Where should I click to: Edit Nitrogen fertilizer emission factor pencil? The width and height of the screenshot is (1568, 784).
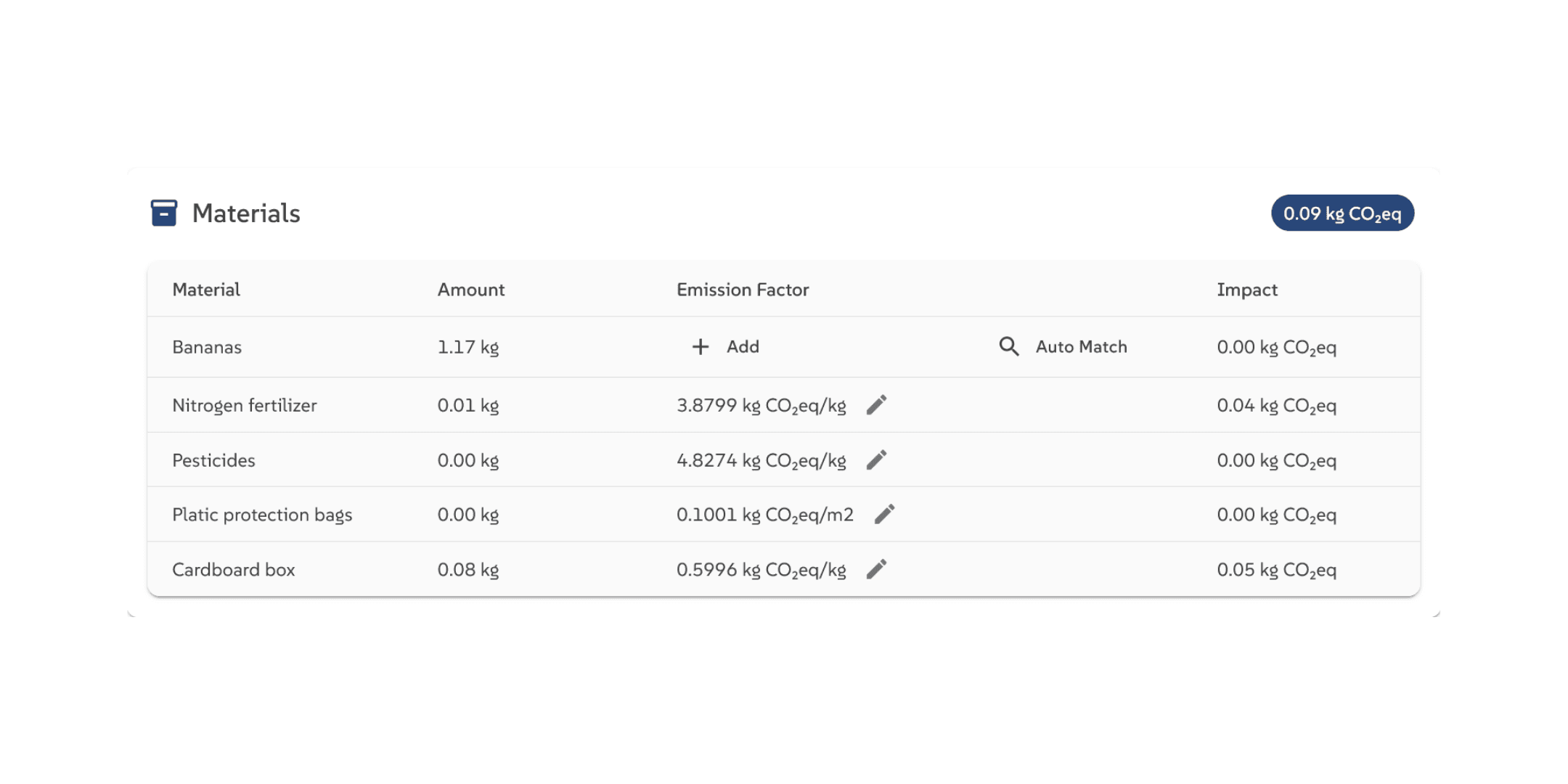[x=876, y=405]
